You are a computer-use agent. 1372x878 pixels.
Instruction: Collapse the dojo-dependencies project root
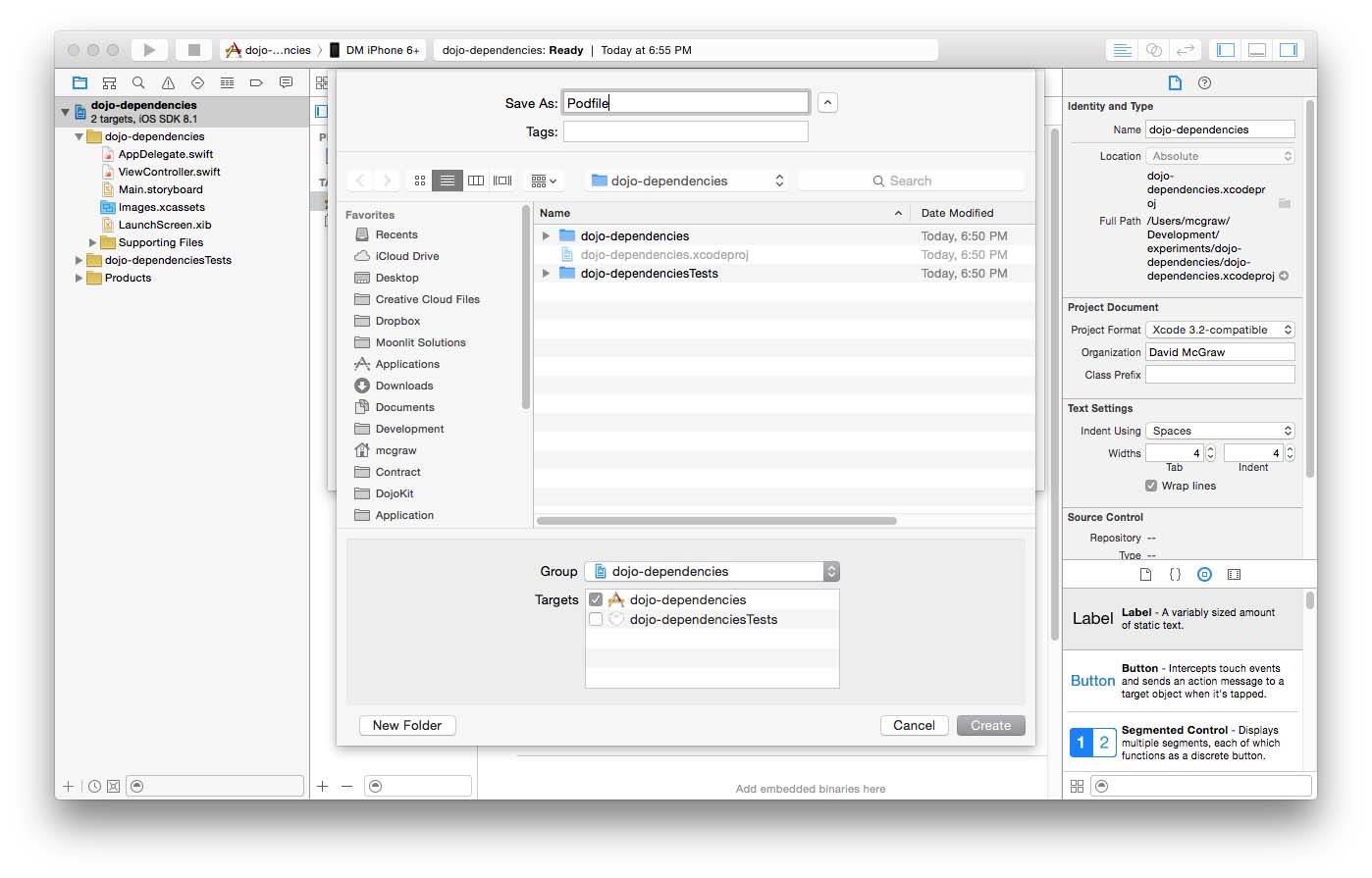click(x=66, y=112)
